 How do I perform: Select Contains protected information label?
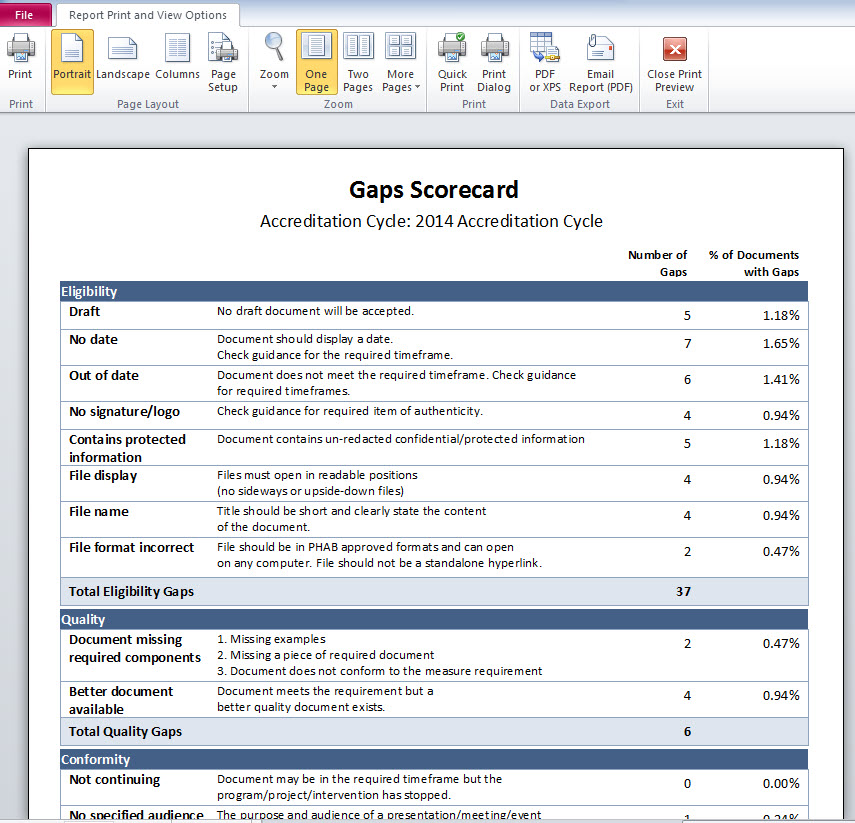128,448
